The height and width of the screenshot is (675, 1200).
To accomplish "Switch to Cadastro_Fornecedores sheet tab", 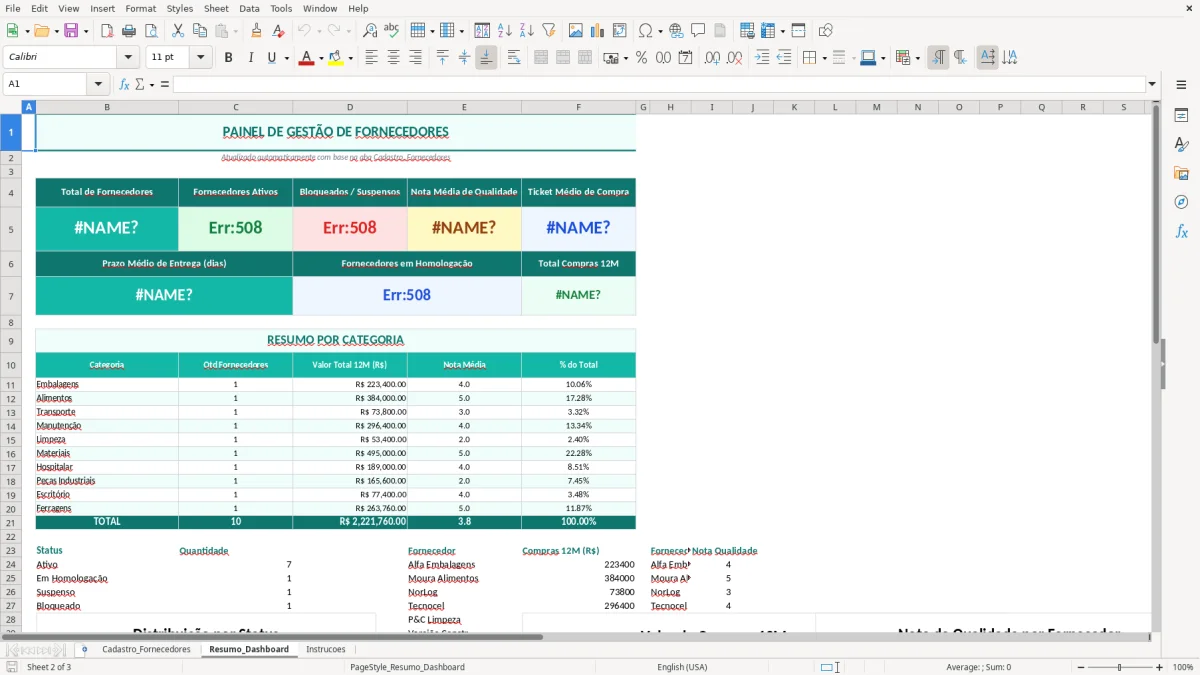I will click(146, 649).
